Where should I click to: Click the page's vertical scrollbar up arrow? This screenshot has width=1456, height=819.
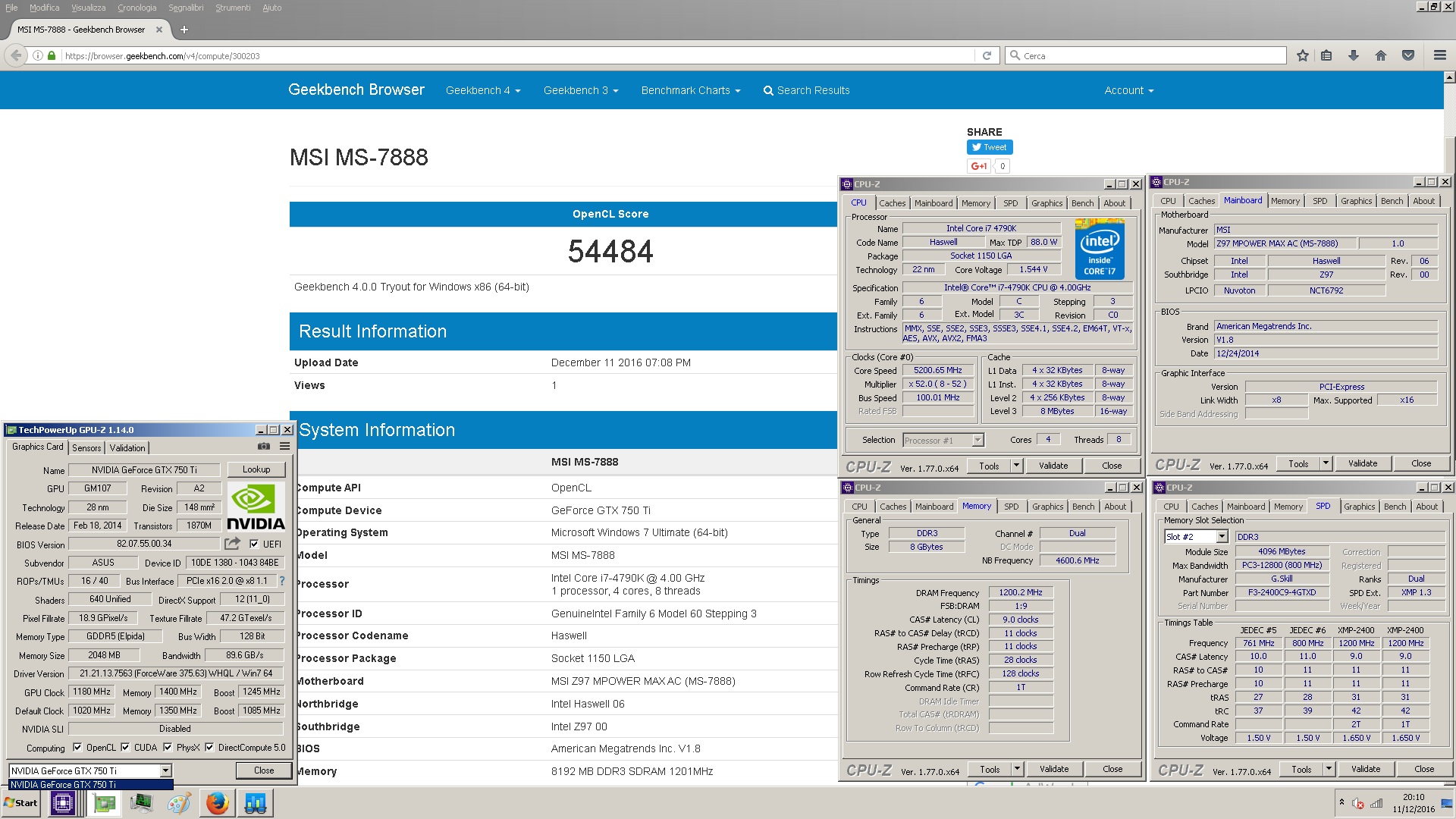pyautogui.click(x=1449, y=77)
